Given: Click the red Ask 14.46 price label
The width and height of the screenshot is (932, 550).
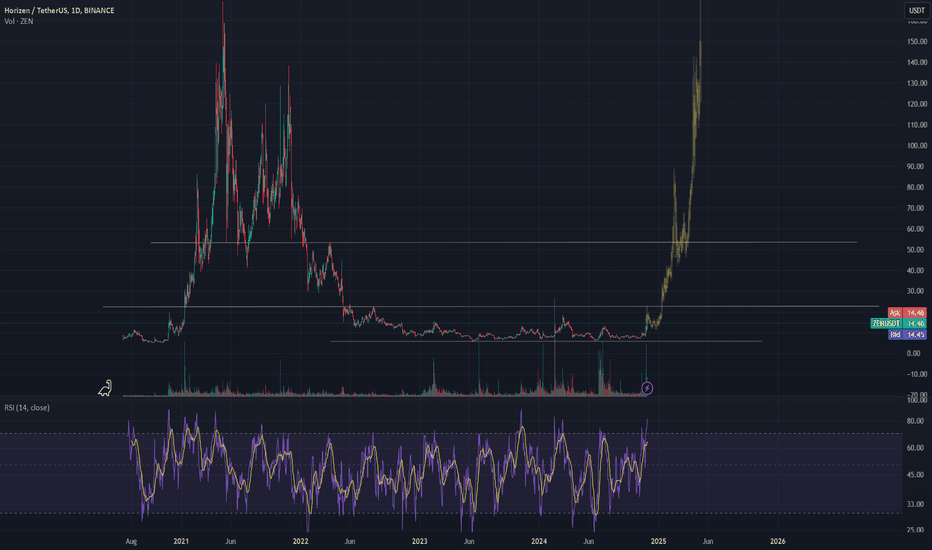Looking at the screenshot, I should (x=907, y=312).
